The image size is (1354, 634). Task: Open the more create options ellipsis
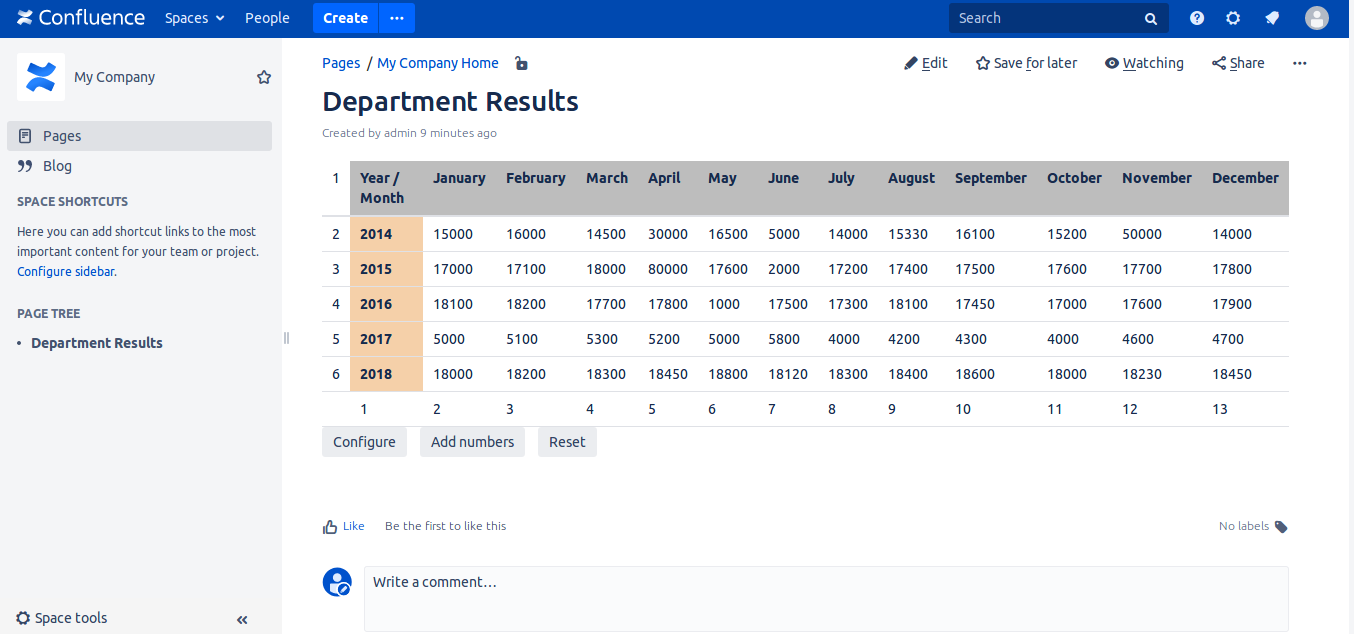coord(397,18)
